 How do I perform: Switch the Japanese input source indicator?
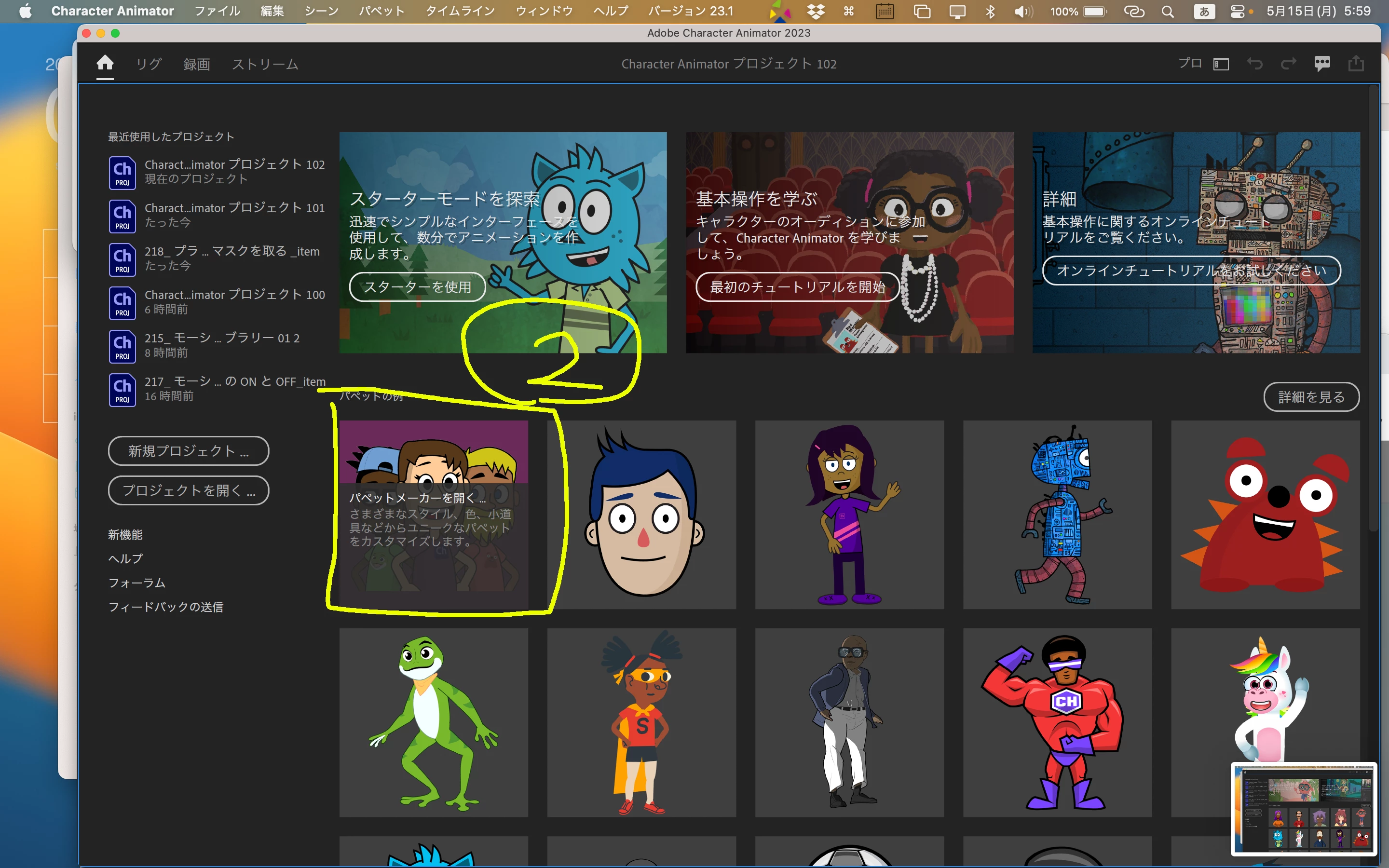[1204, 12]
